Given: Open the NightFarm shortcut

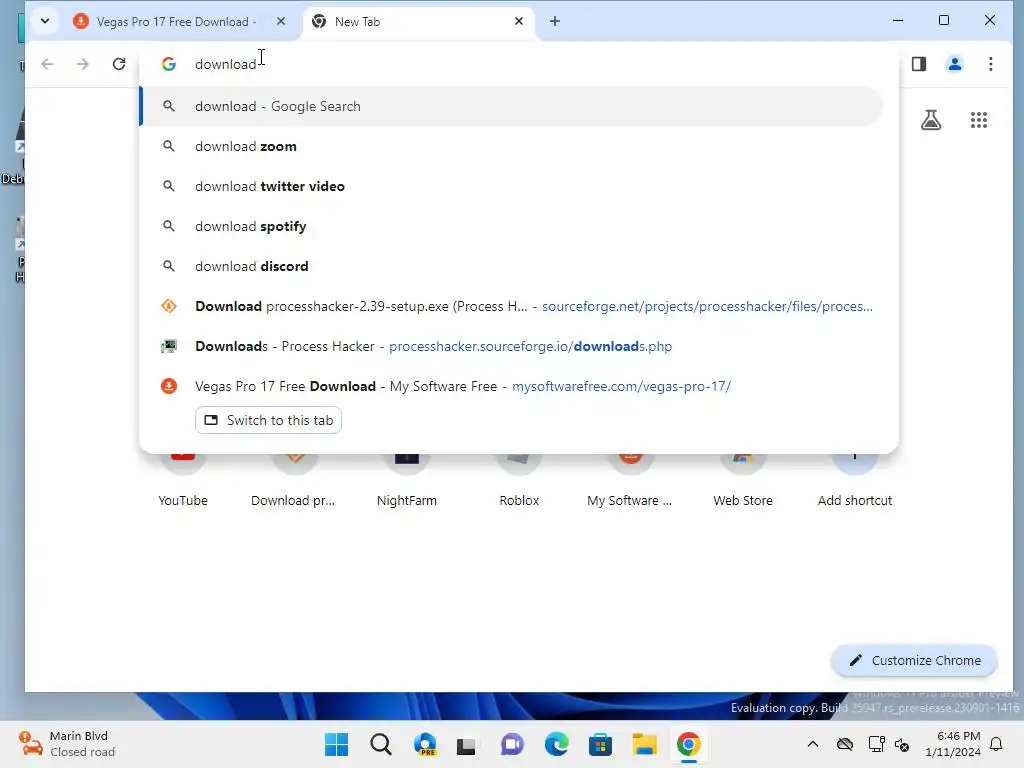Looking at the screenshot, I should coord(407,480).
